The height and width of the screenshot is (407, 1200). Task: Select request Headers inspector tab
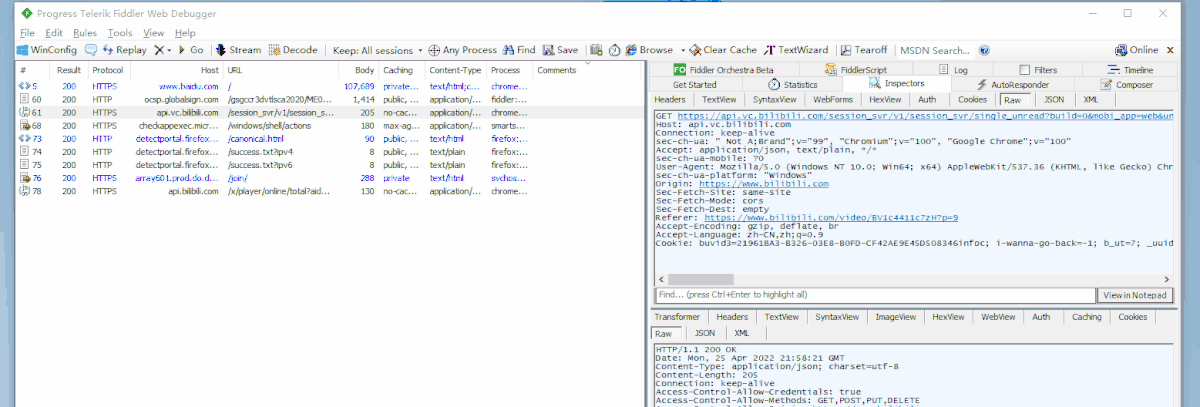pos(670,100)
